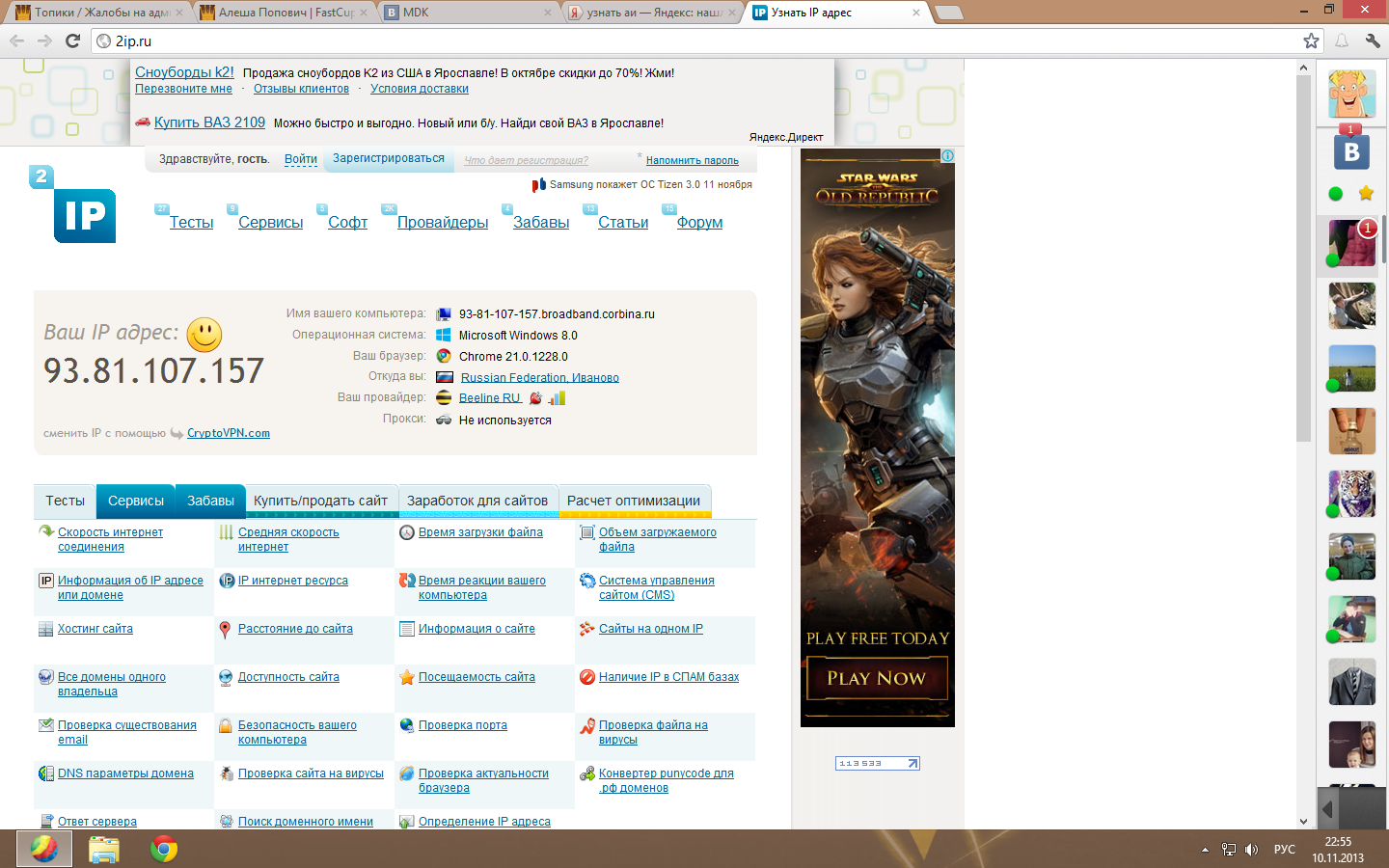Open the Купить/продать сайт tab
Viewport: 1389px width, 868px height.
(320, 501)
